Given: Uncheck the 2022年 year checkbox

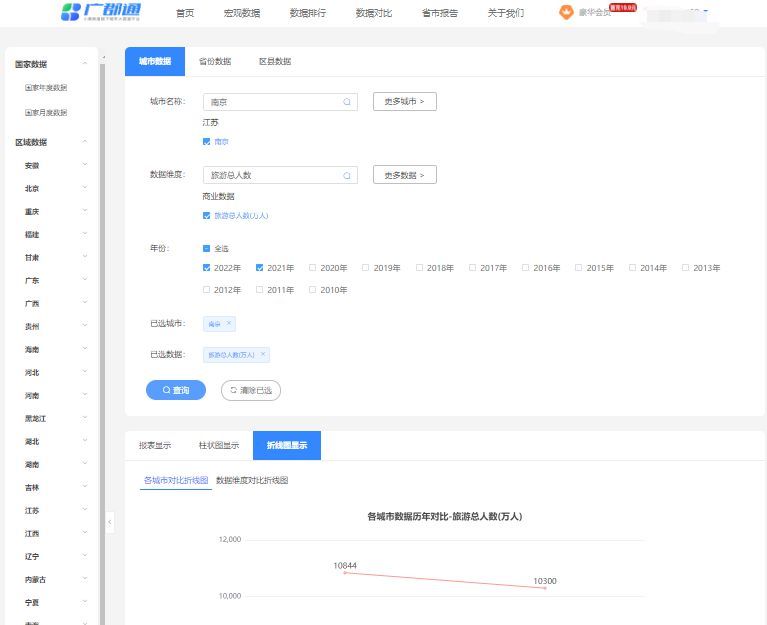Looking at the screenshot, I should click(x=207, y=268).
